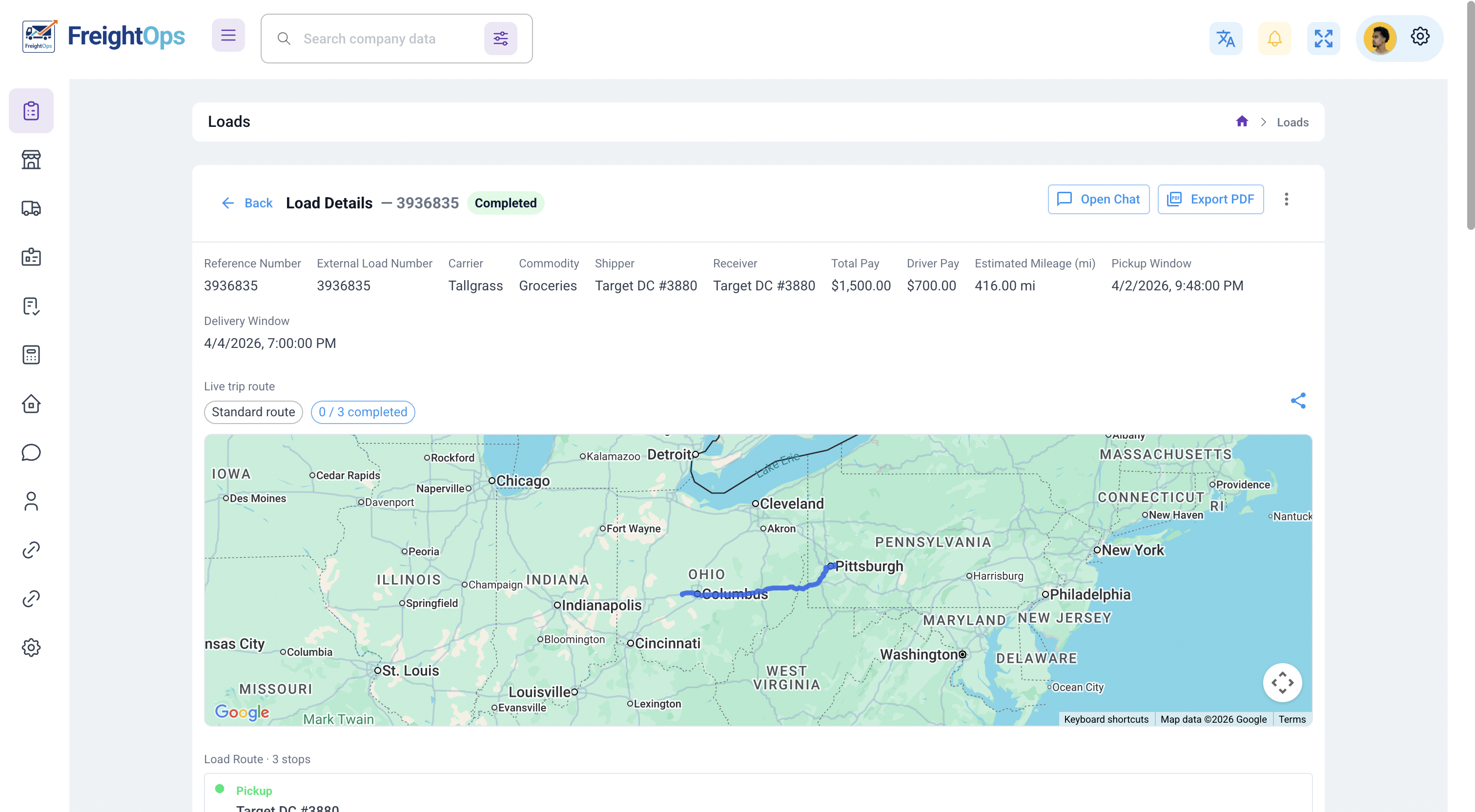Viewport: 1475px width, 812px height.
Task: Open the document-check sidebar icon
Action: [x=31, y=306]
